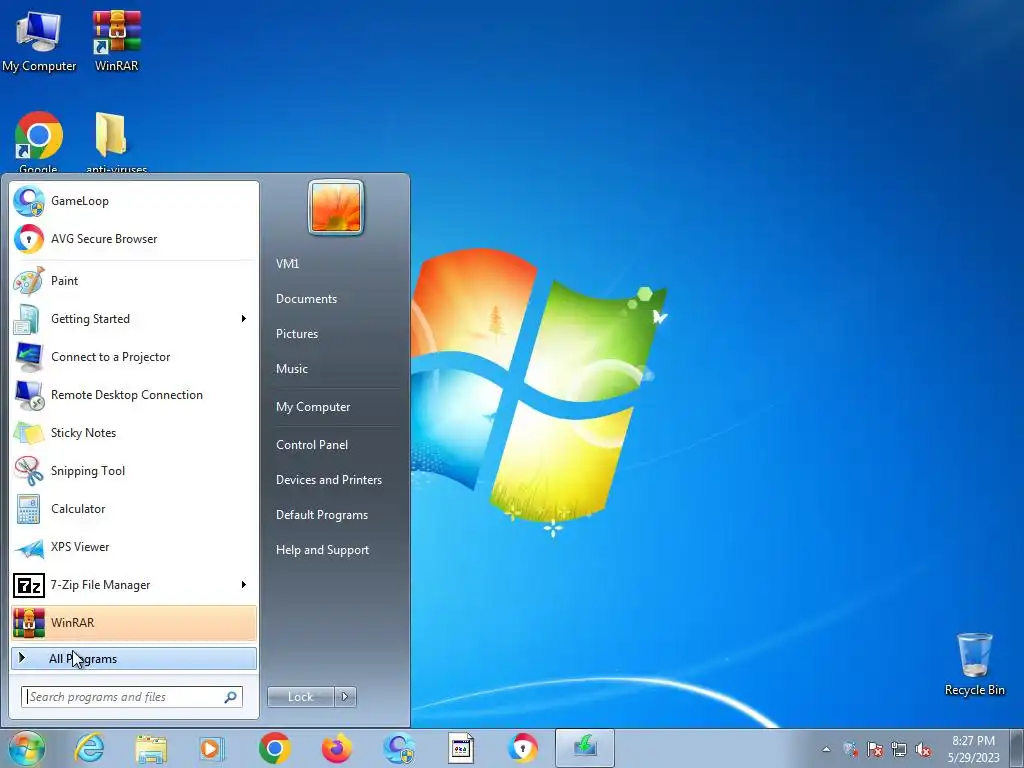Viewport: 1024px width, 768px height.
Task: Open Chrome from the taskbar
Action: [274, 748]
